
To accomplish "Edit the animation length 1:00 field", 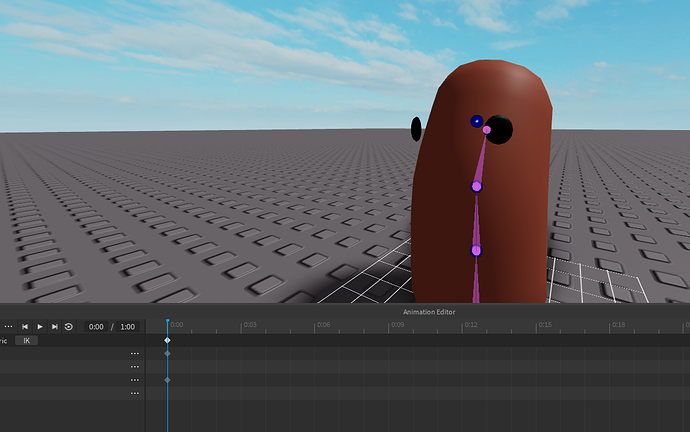I will pyautogui.click(x=127, y=327).
